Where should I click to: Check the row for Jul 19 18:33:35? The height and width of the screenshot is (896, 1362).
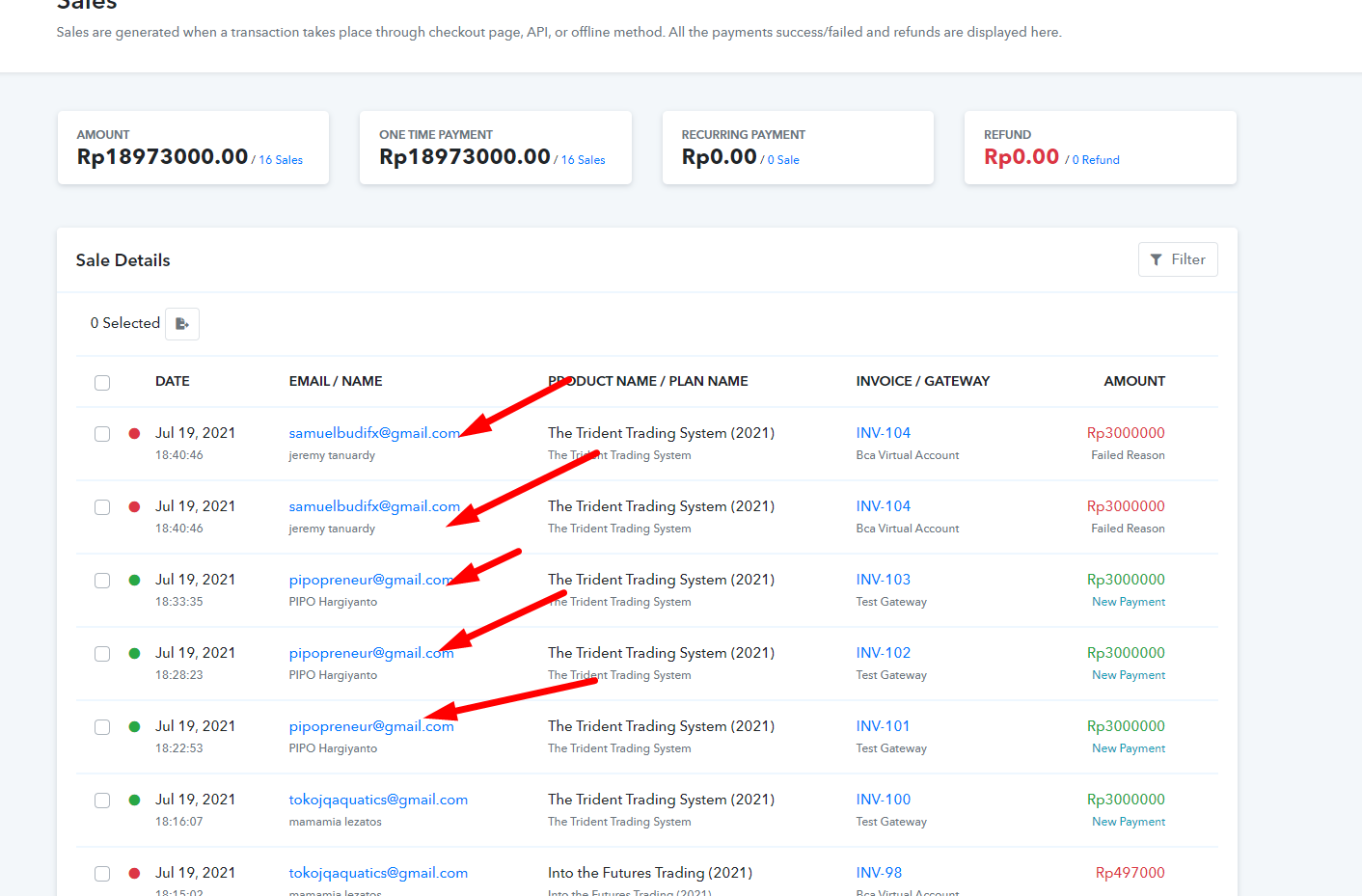pos(102,581)
